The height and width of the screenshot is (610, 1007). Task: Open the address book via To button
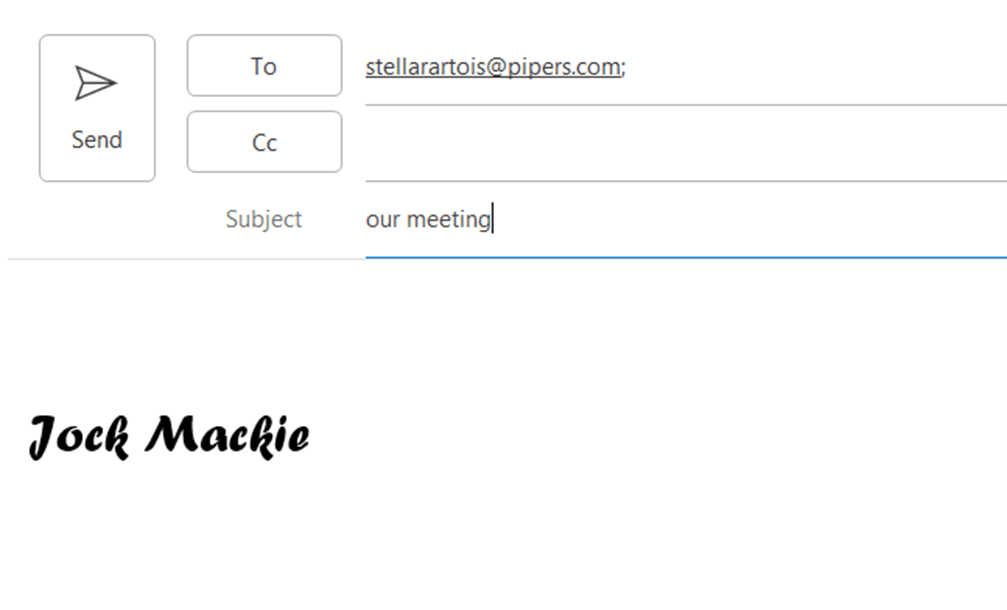pyautogui.click(x=265, y=65)
